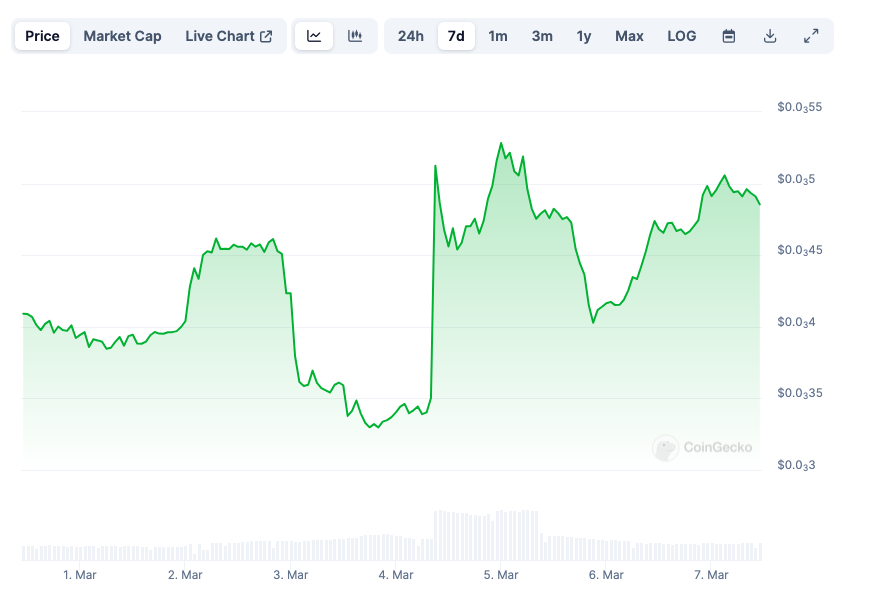Choose the 1m time range

[x=498, y=36]
